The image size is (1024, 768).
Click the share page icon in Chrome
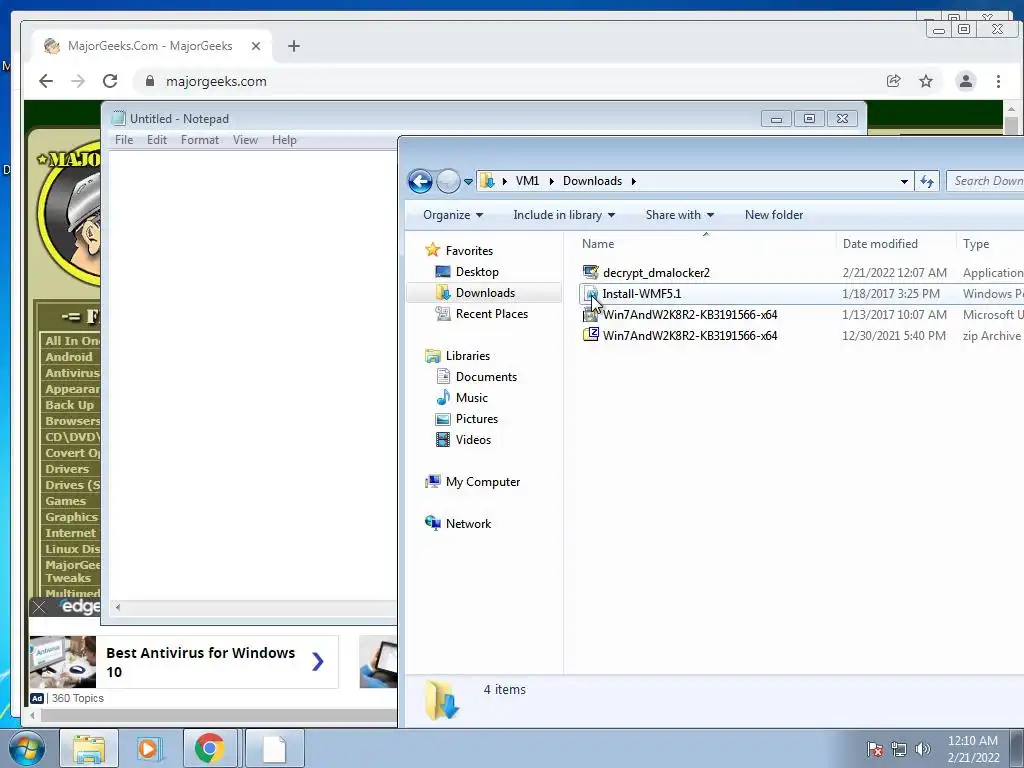coord(893,81)
